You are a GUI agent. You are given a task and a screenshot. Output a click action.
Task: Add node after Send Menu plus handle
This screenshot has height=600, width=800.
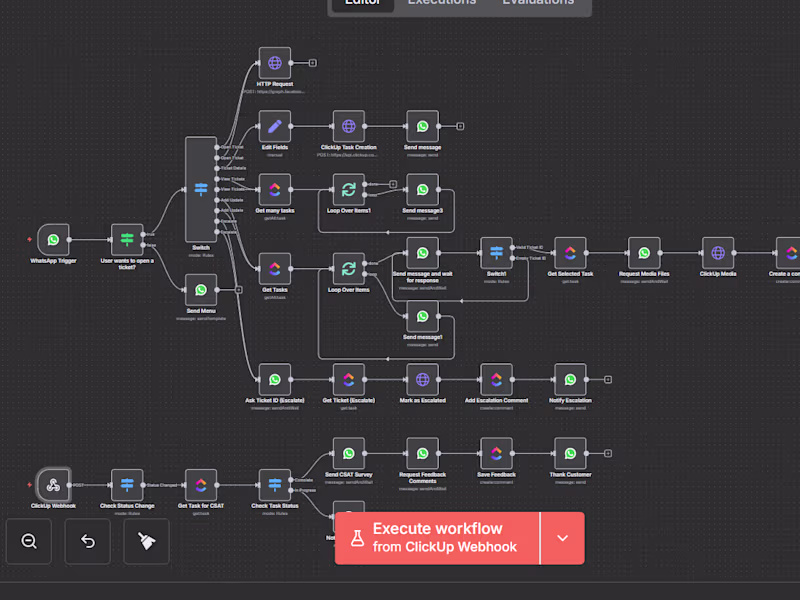239,290
